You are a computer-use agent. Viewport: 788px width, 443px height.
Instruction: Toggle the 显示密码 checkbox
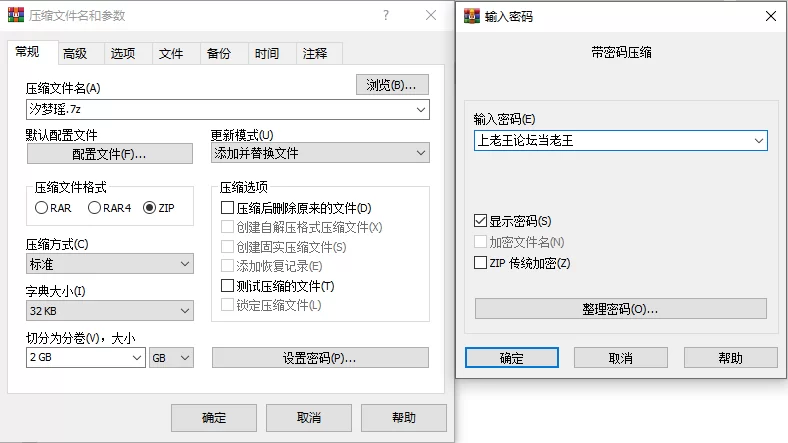pos(481,220)
